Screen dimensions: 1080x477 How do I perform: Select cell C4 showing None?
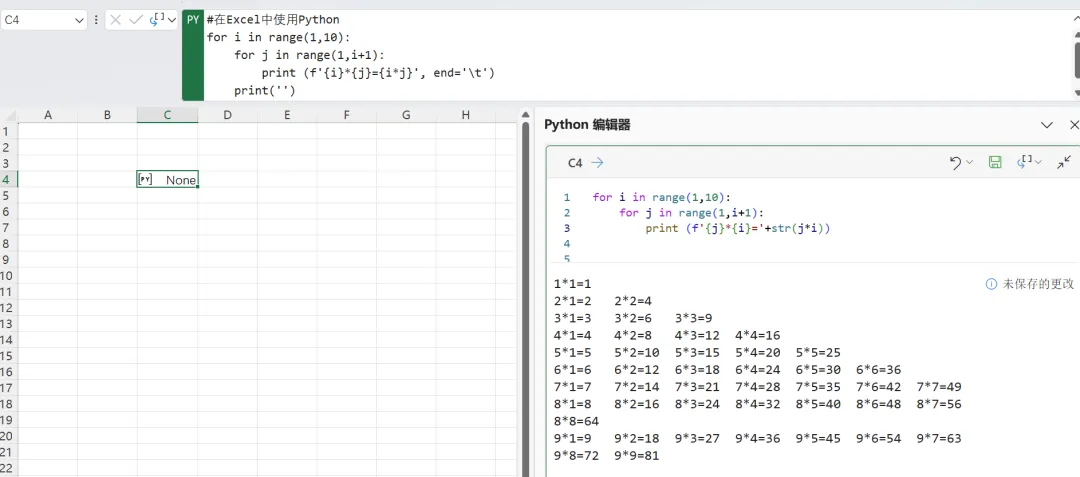(167, 180)
